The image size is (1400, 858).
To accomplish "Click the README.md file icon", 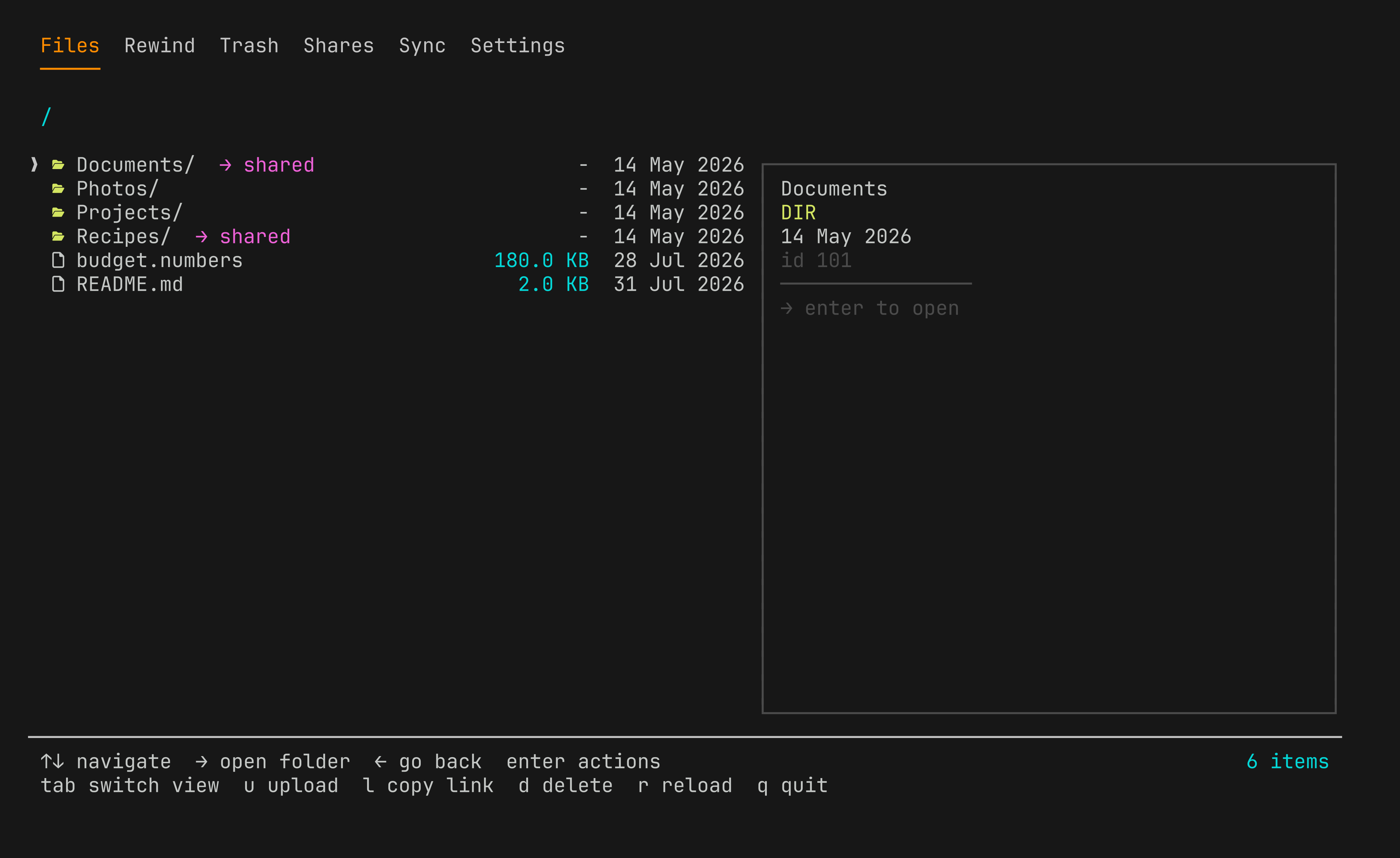I will (58, 284).
